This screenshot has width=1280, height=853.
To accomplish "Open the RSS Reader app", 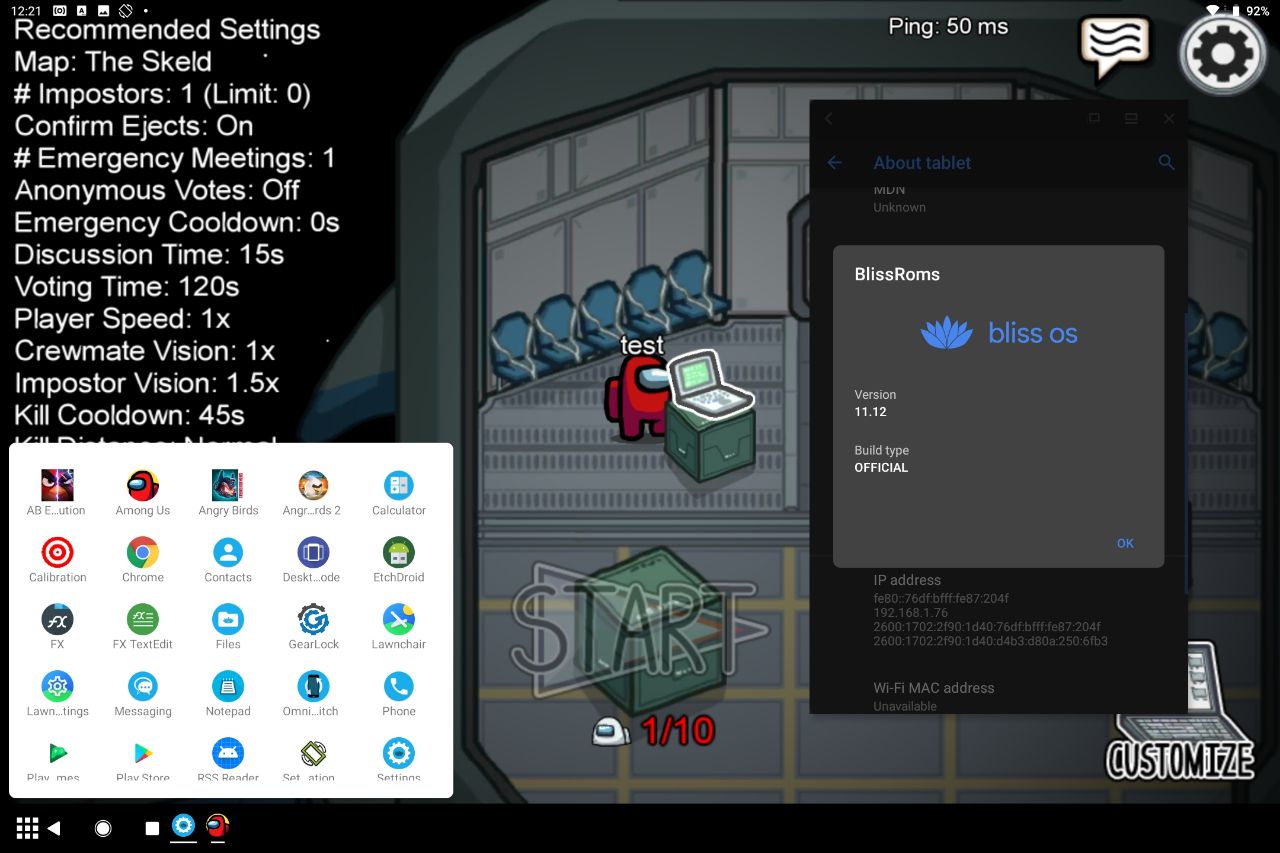I will tap(228, 760).
